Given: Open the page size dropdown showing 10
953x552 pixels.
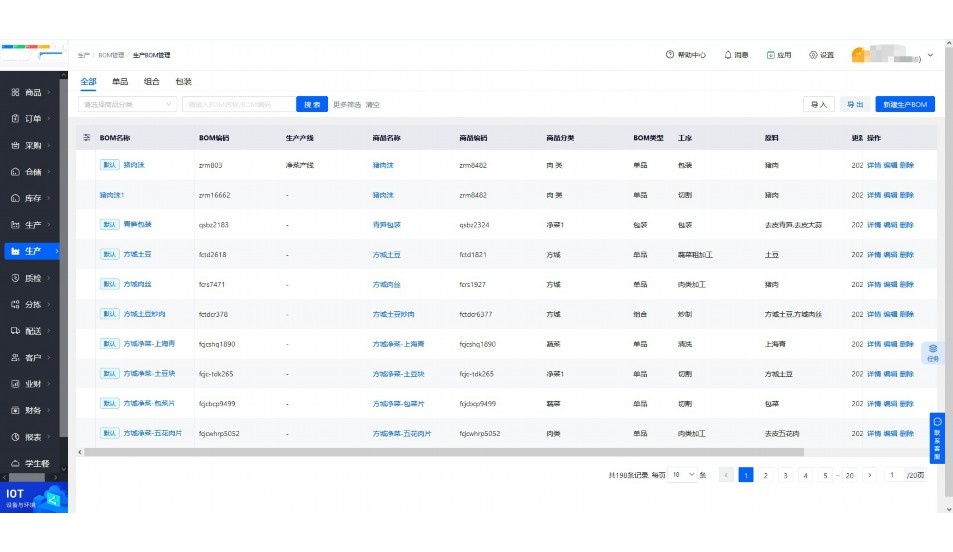Looking at the screenshot, I should (683, 475).
